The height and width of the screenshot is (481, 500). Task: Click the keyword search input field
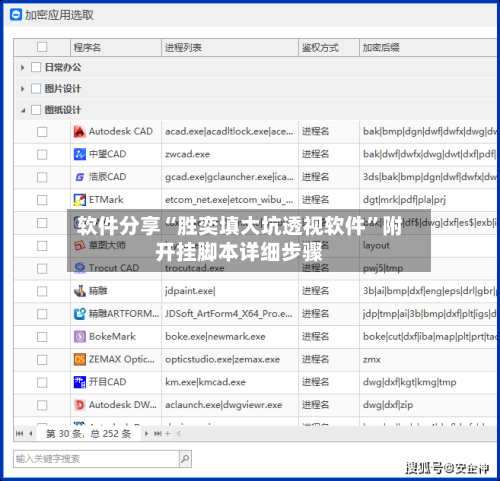click(96, 459)
